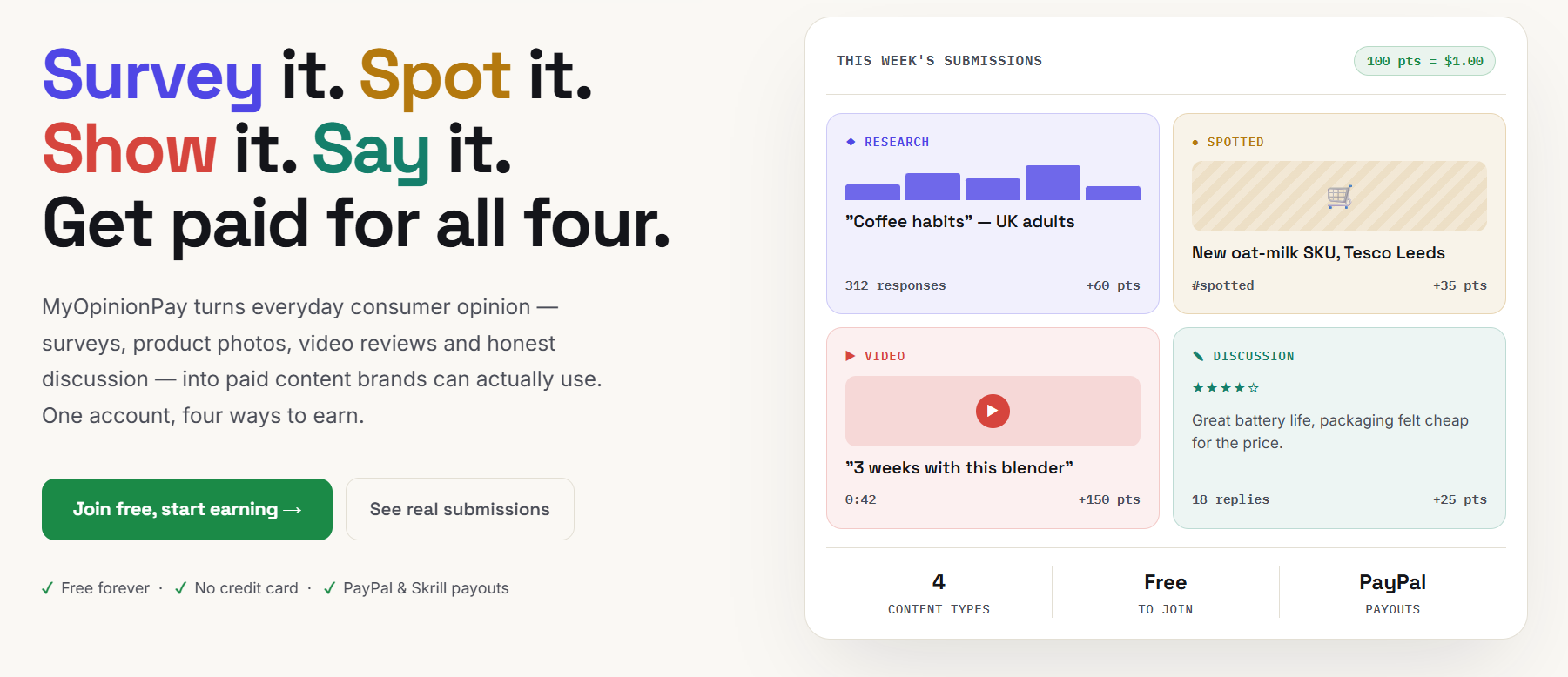1568x677 pixels.
Task: Click the #spotted hashtag
Action: click(1223, 285)
